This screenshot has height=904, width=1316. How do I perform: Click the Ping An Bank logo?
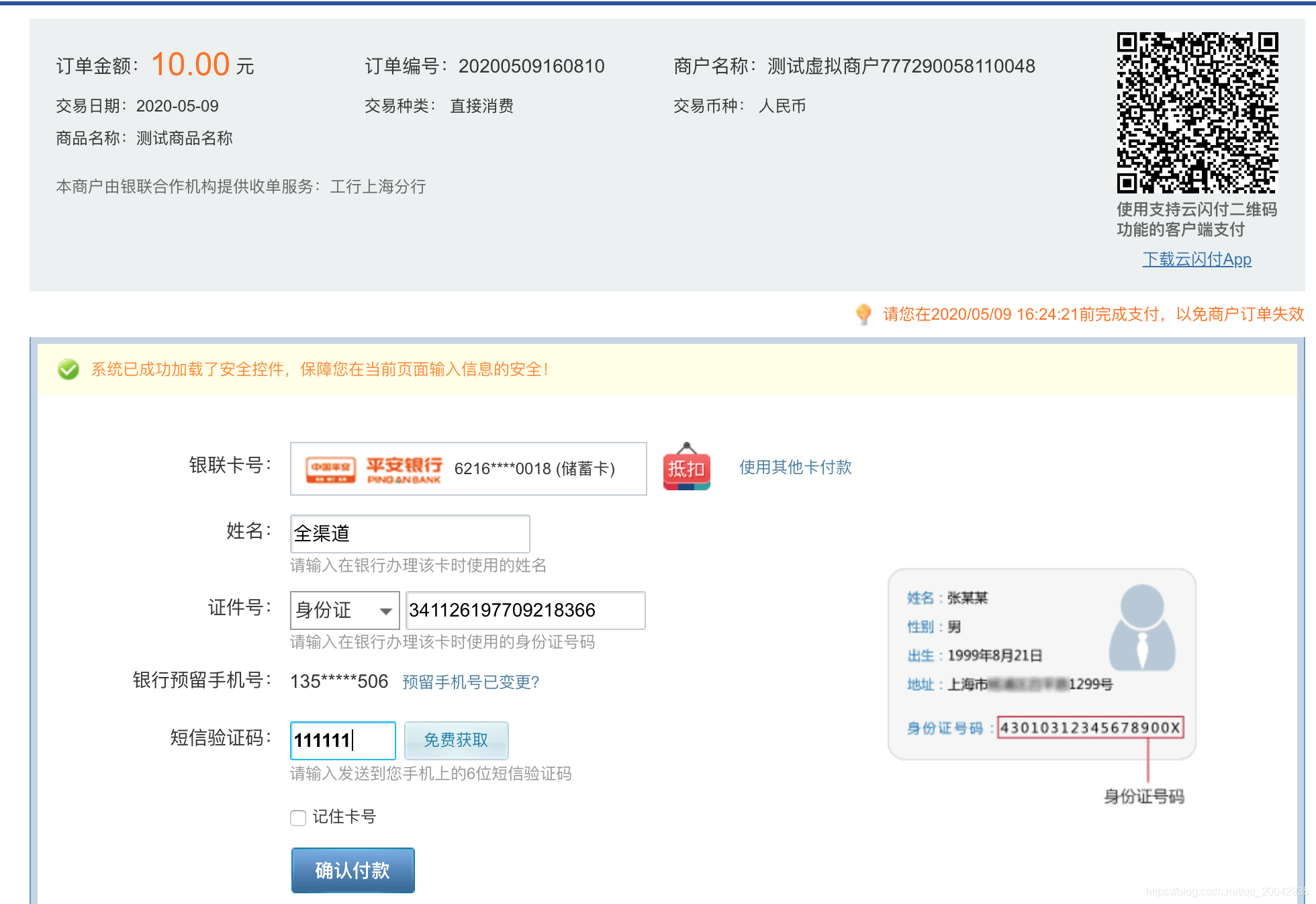pyautogui.click(x=374, y=469)
